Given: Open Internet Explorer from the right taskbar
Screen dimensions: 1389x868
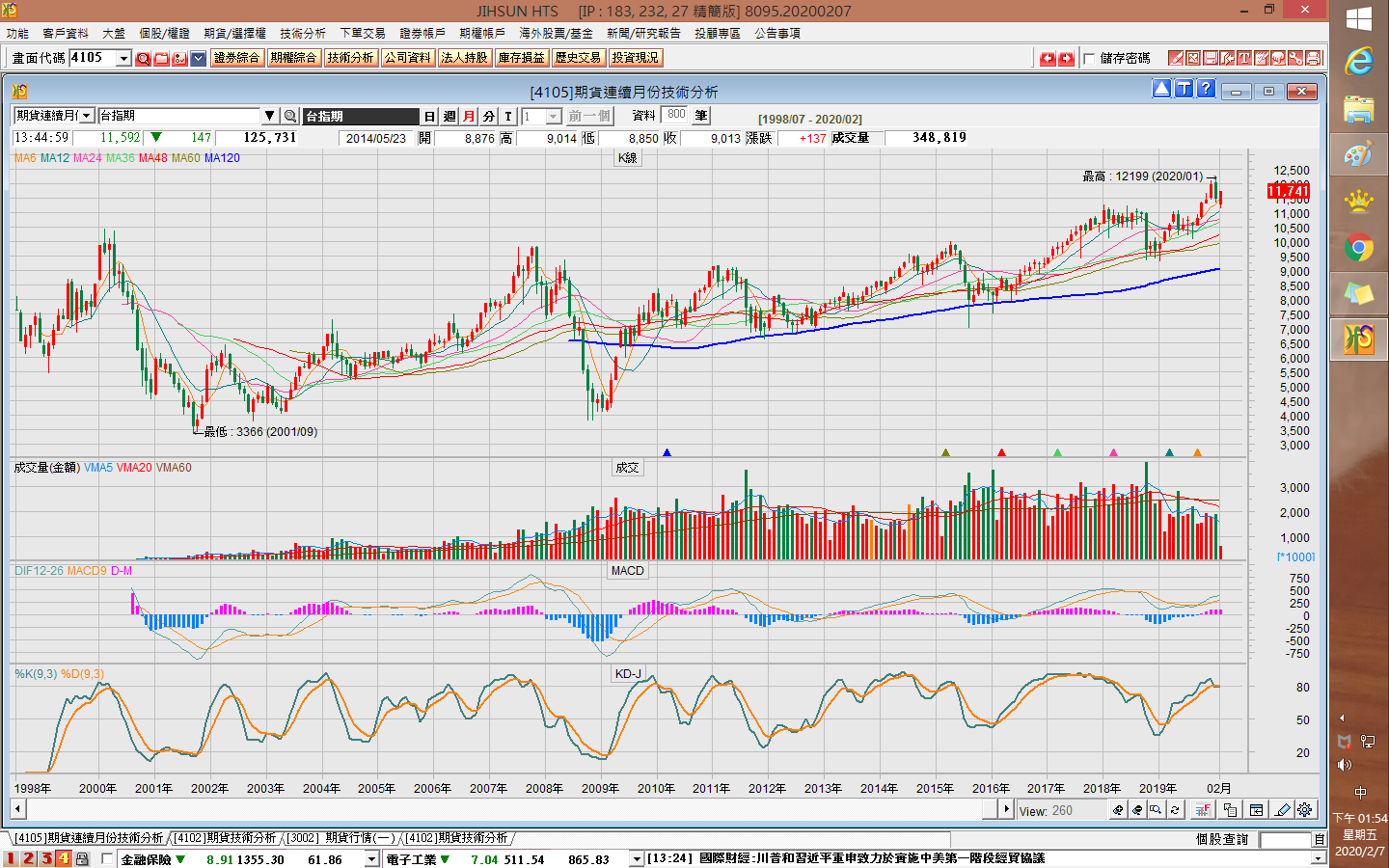Looking at the screenshot, I should point(1358,63).
